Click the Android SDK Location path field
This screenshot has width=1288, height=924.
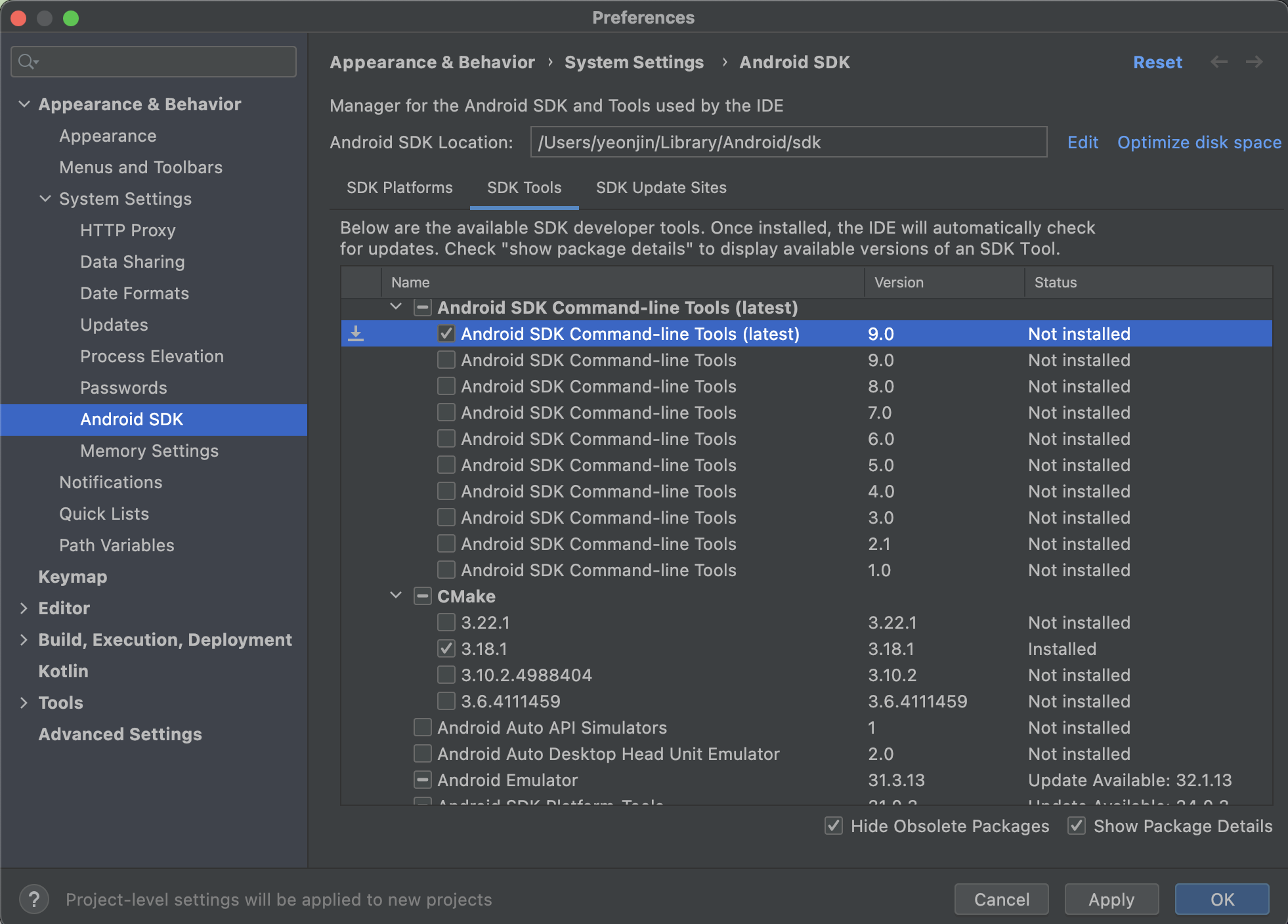[788, 142]
